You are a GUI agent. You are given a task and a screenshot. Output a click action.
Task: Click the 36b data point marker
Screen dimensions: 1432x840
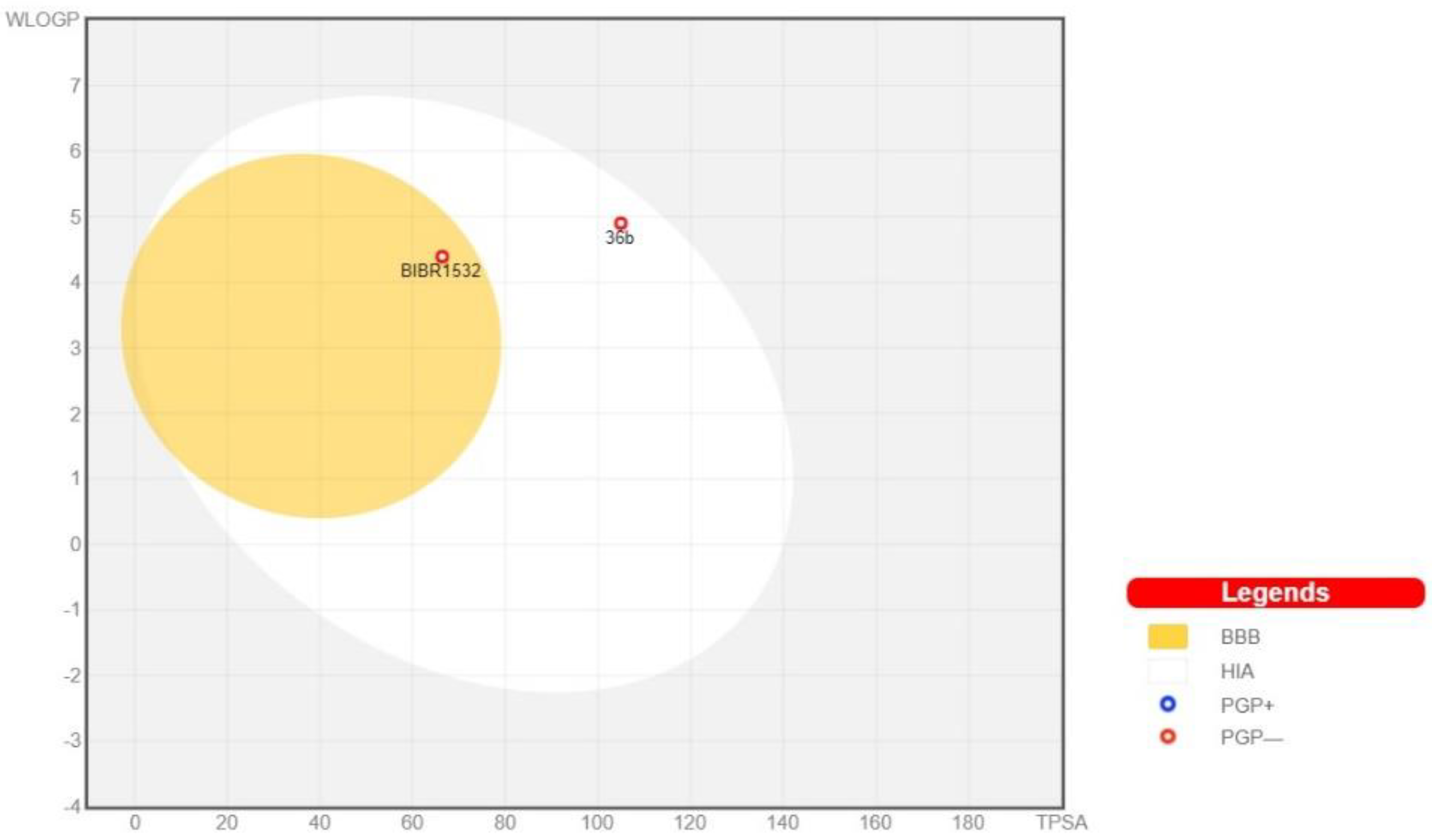(x=621, y=223)
